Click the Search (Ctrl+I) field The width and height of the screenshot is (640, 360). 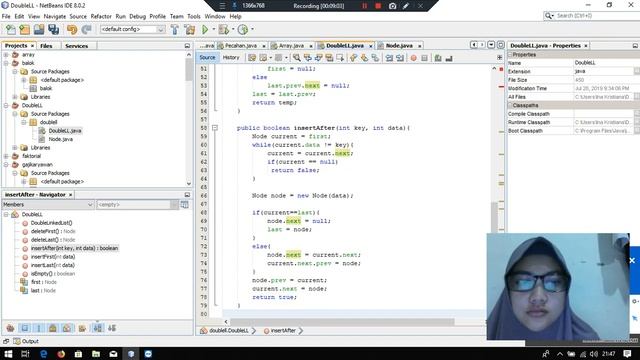click(x=592, y=16)
